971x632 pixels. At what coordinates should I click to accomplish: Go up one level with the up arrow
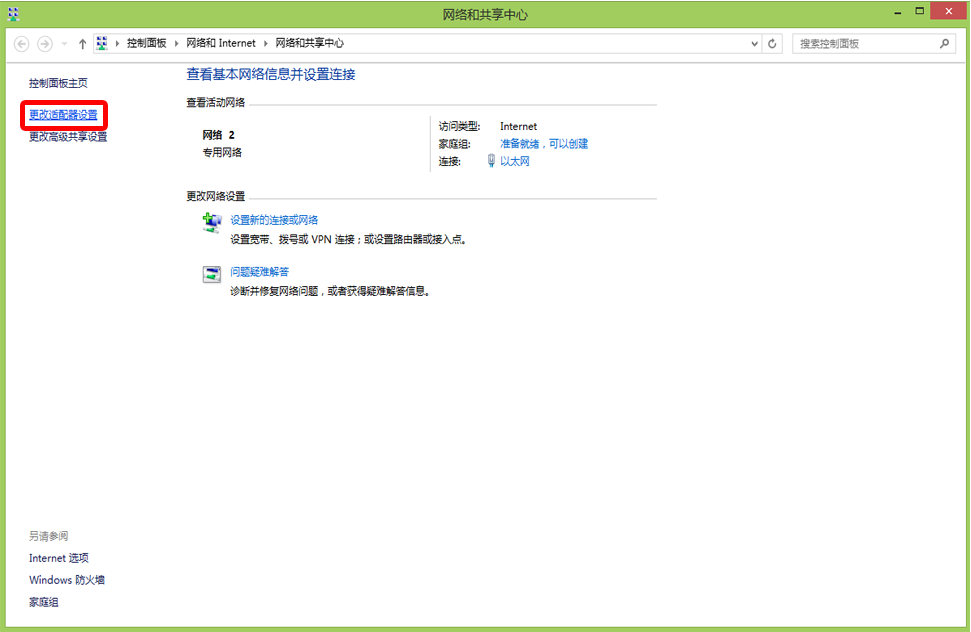[x=82, y=44]
